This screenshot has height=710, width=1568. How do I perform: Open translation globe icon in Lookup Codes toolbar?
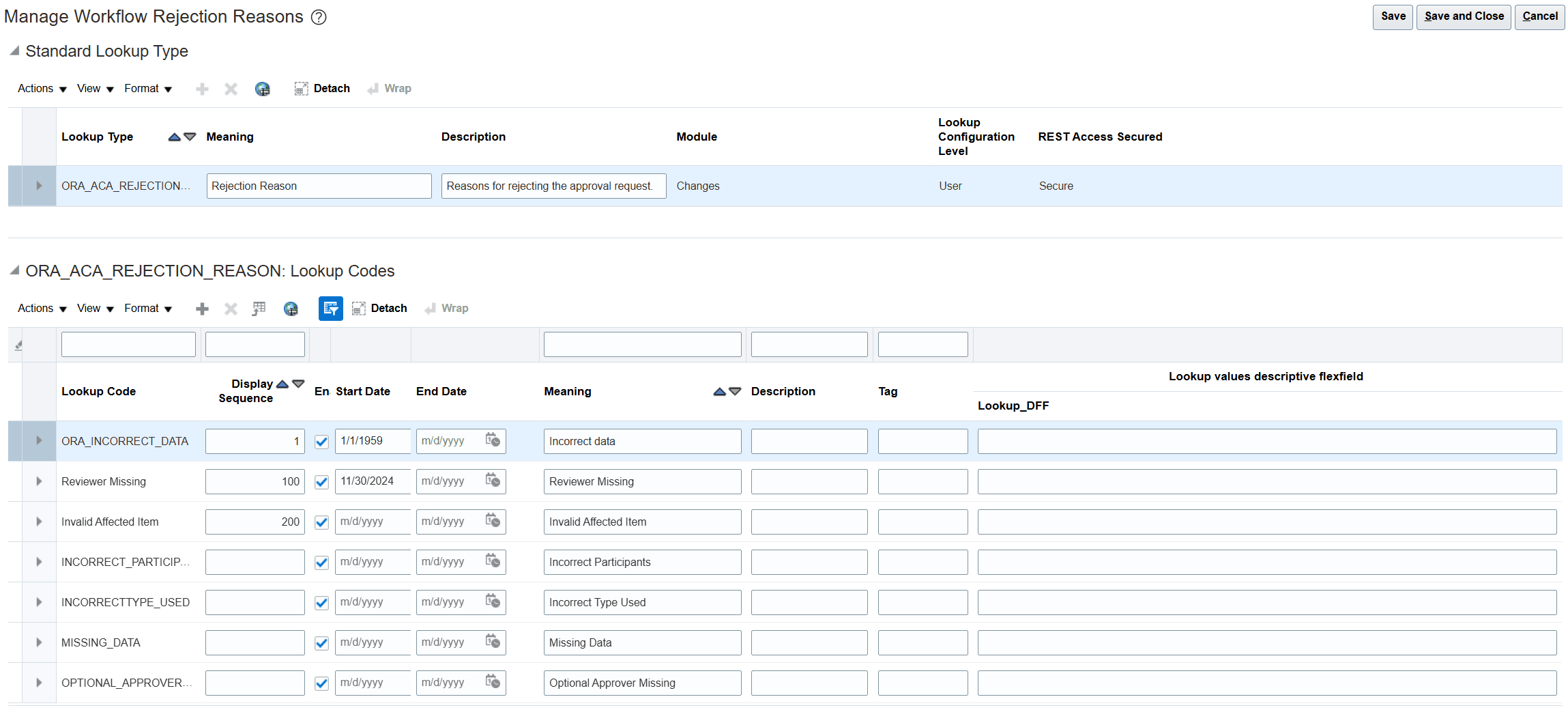[291, 309]
